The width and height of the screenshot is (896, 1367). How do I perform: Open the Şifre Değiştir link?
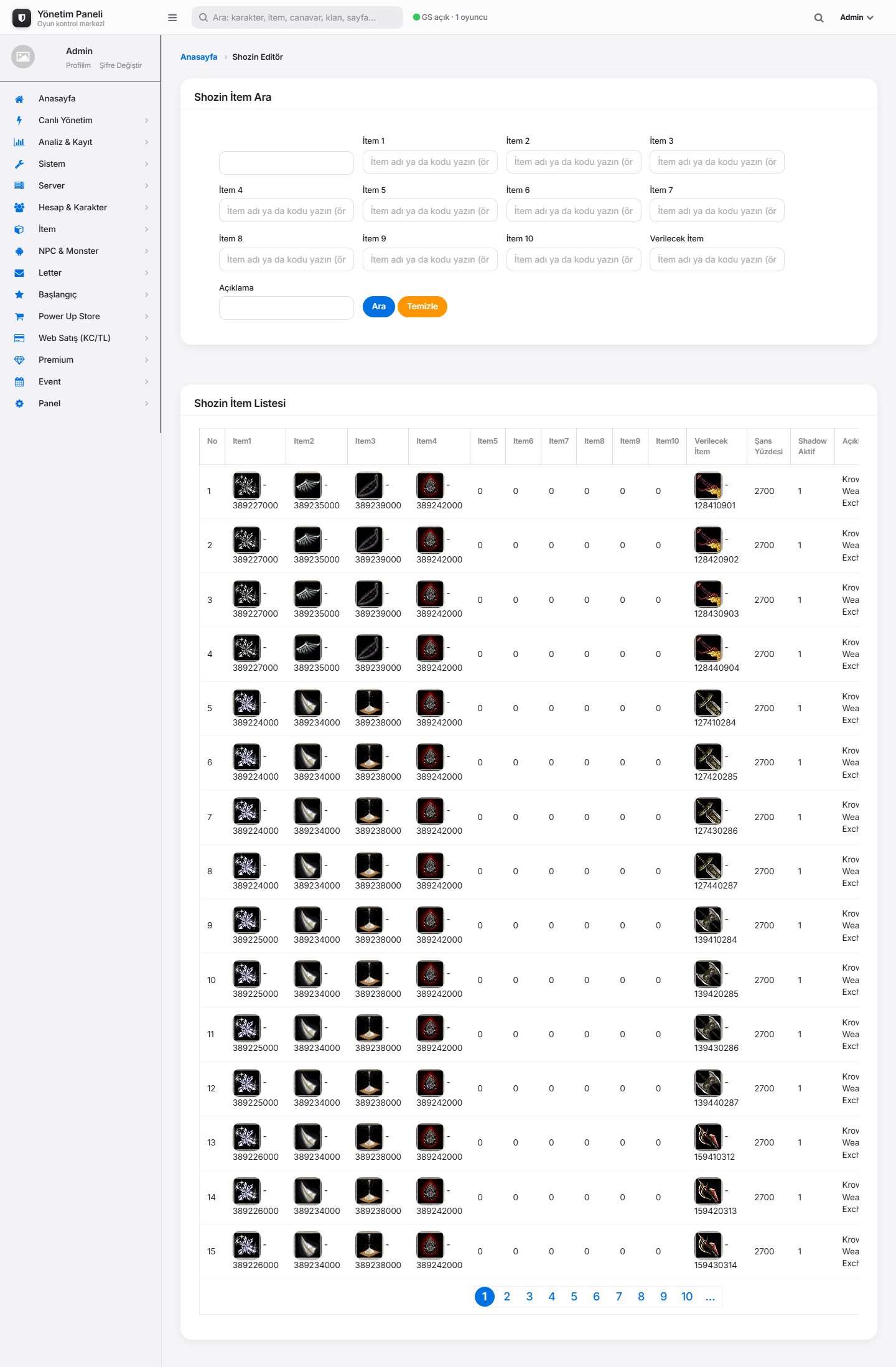[x=121, y=65]
